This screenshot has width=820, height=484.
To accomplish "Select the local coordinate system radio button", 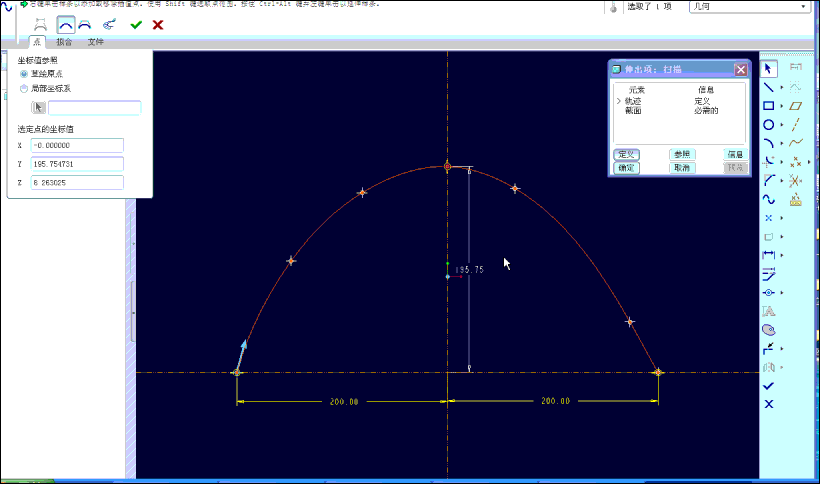I will tap(24, 89).
